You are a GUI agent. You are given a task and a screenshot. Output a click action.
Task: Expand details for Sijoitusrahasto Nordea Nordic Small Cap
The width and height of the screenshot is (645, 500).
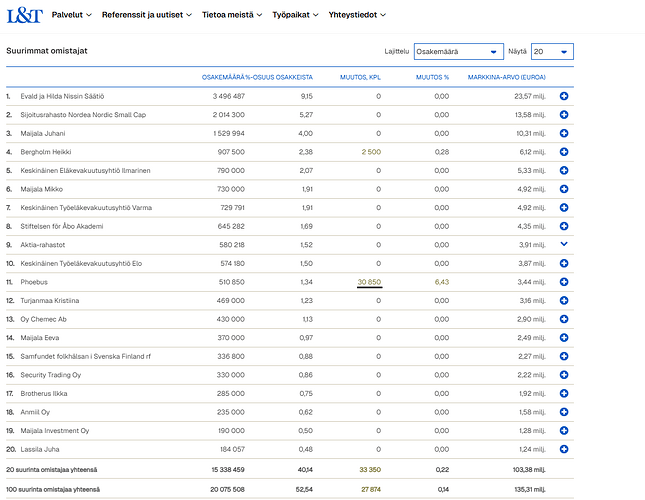(x=564, y=115)
